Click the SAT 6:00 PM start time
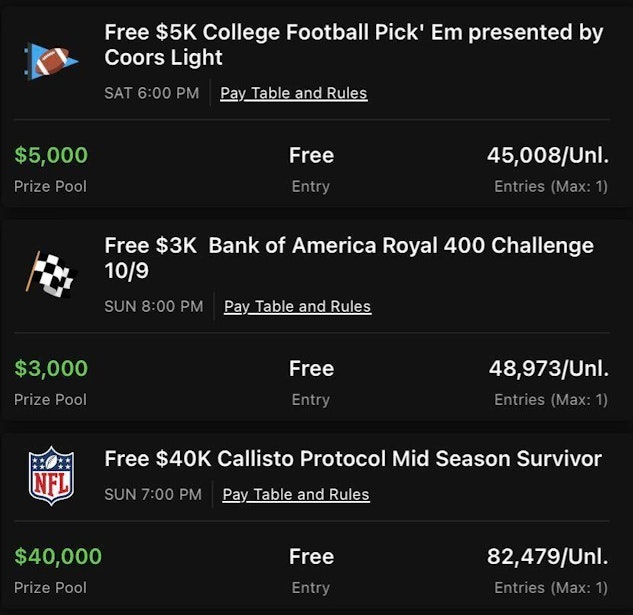The image size is (633, 615). 151,93
